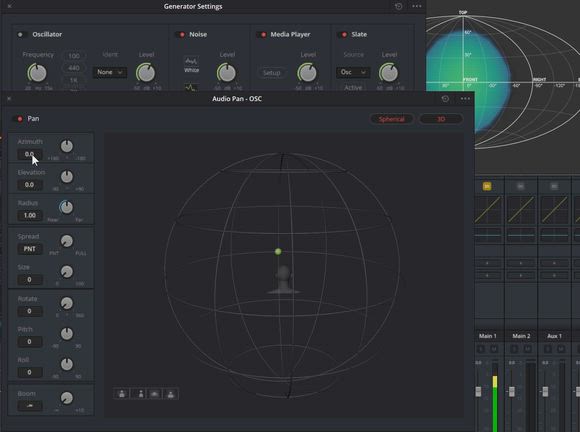Image resolution: width=580 pixels, height=432 pixels.
Task: Click the grey Aux 1 dynamics icon in the mixer
Action: click(554, 186)
